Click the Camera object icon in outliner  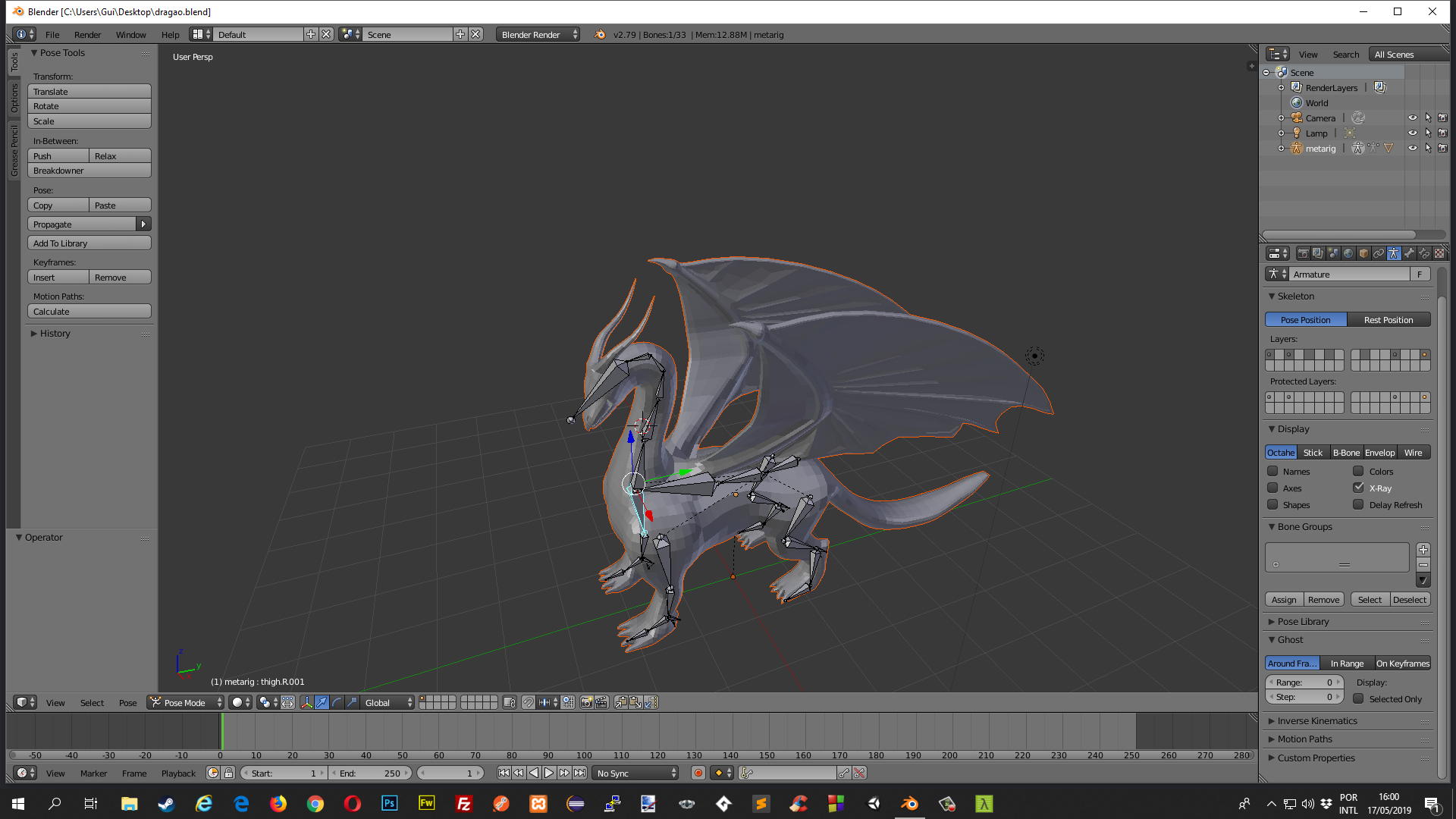[1297, 117]
